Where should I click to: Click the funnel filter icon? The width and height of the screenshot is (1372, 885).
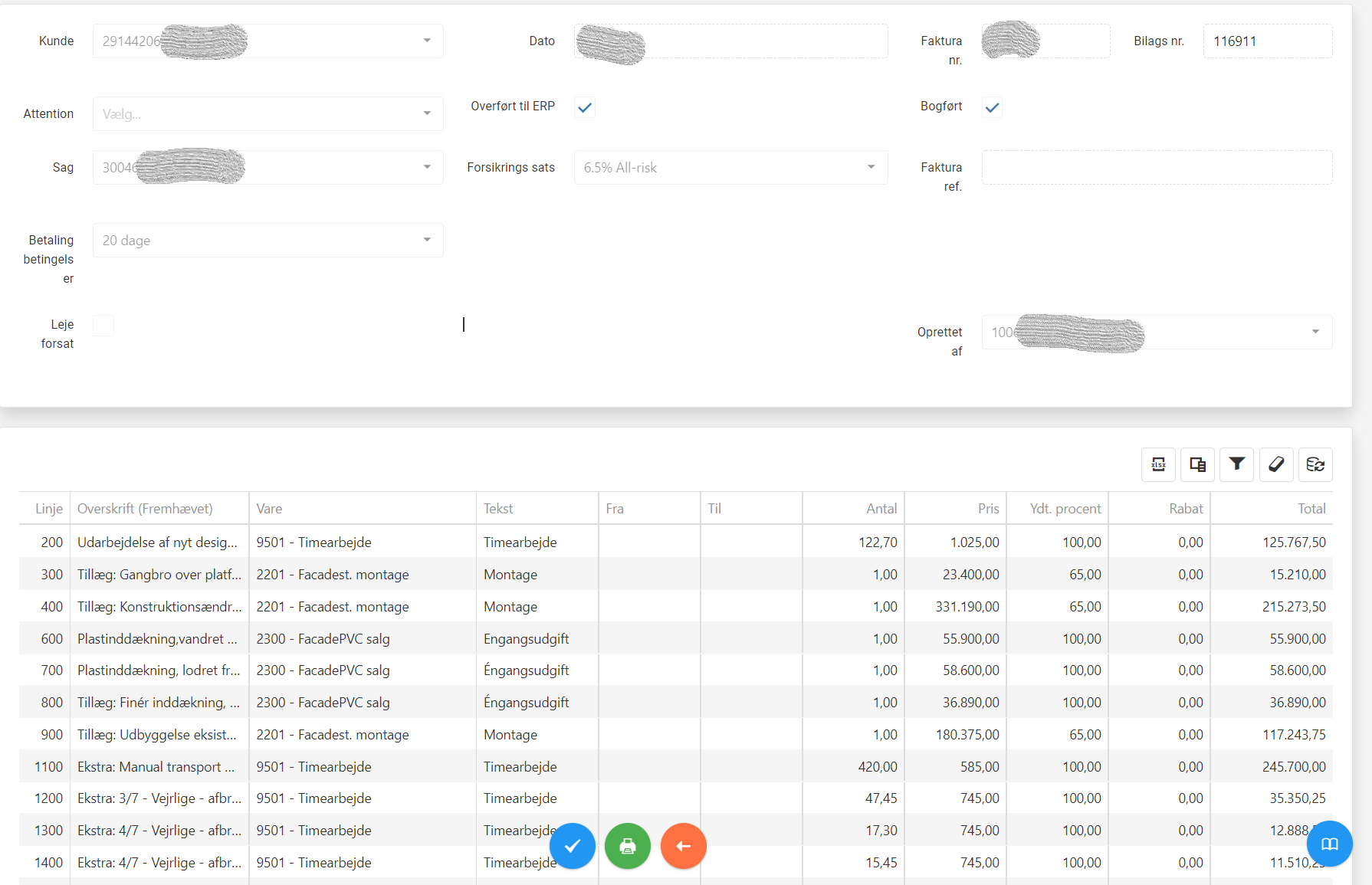(x=1236, y=464)
